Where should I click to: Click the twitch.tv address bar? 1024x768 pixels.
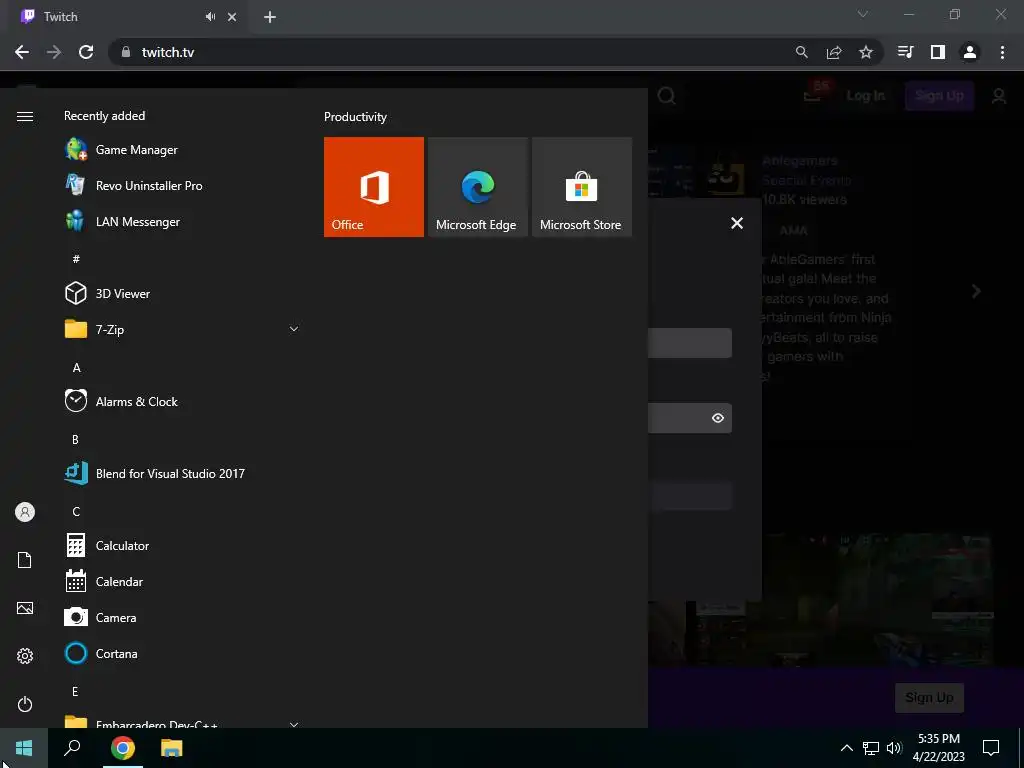point(451,52)
